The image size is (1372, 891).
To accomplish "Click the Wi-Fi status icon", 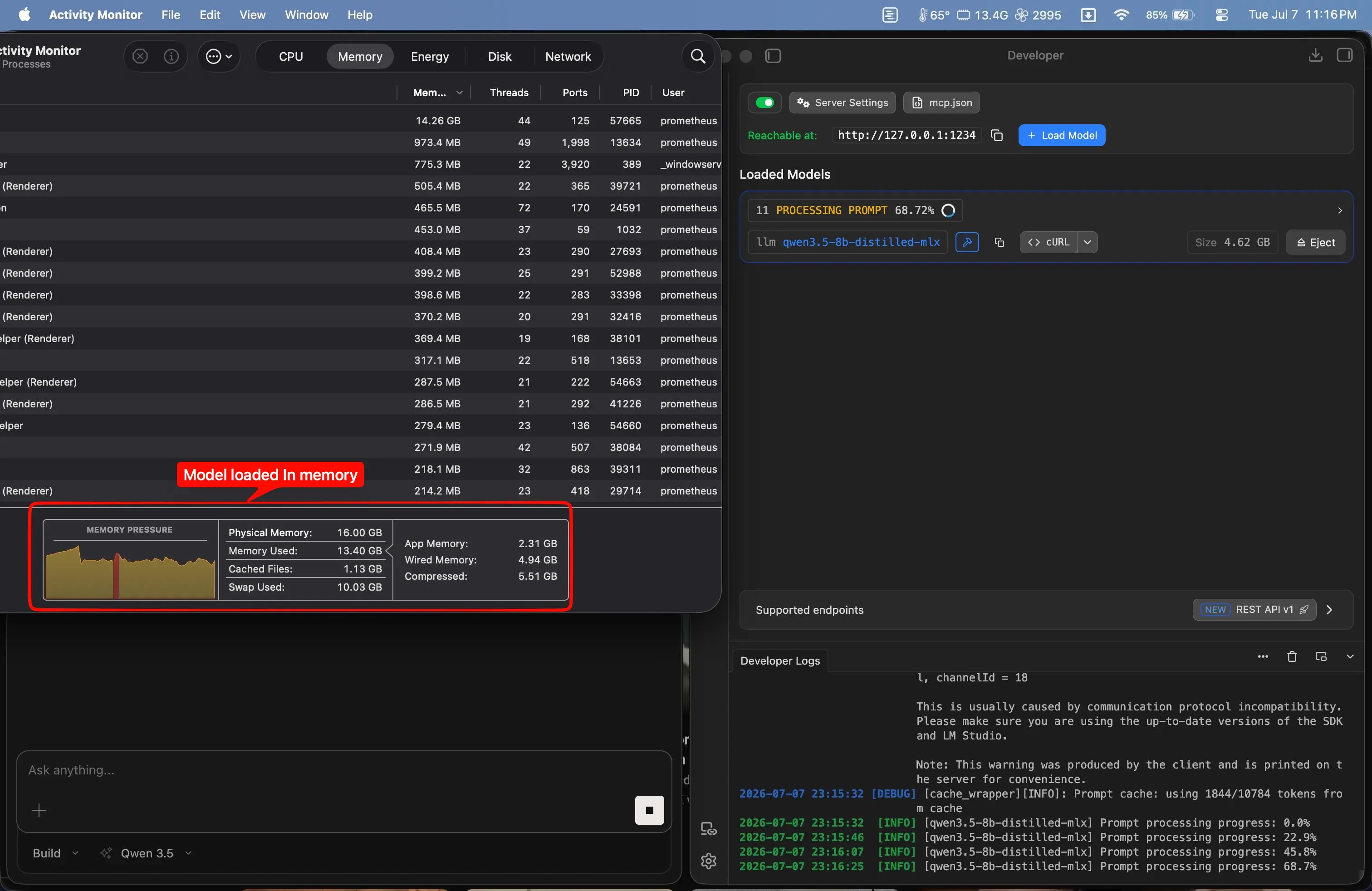I will pyautogui.click(x=1121, y=15).
